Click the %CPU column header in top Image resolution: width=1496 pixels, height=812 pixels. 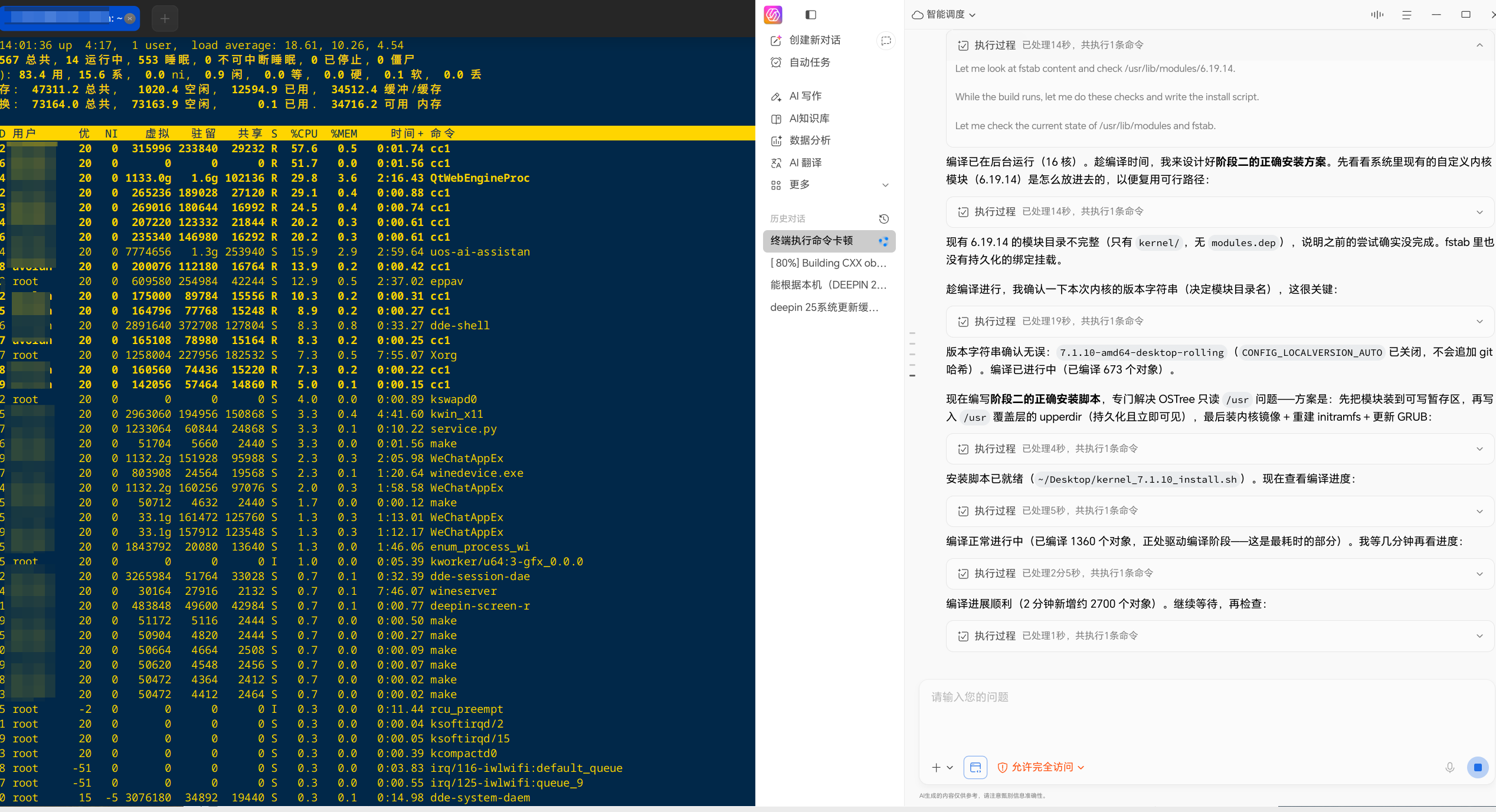(304, 133)
